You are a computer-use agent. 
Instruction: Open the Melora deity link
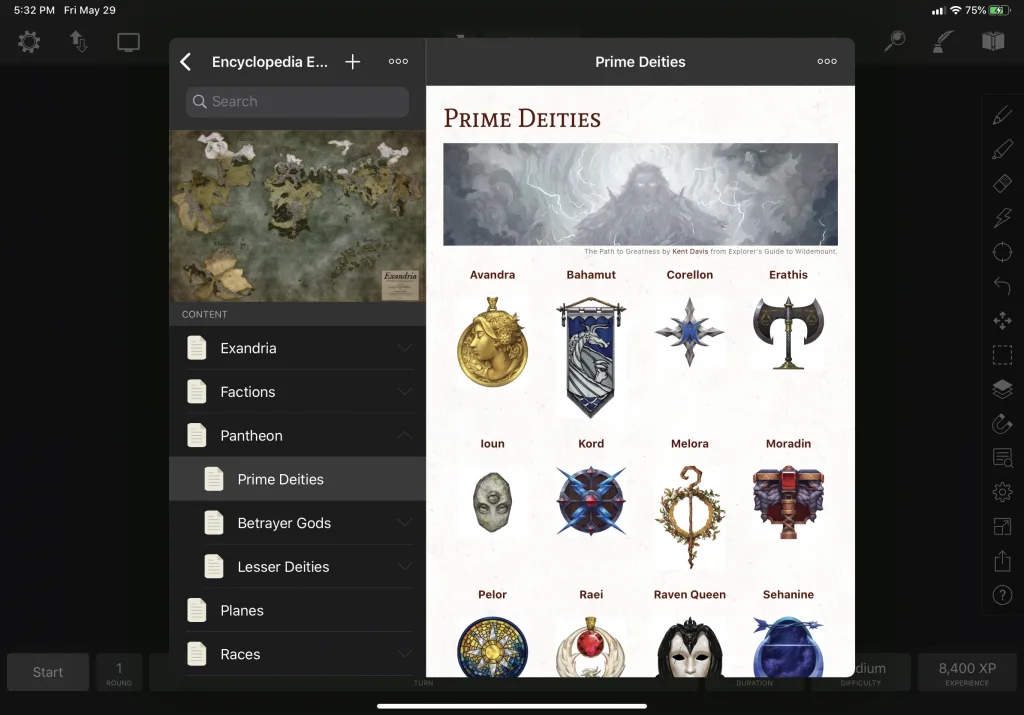click(690, 443)
